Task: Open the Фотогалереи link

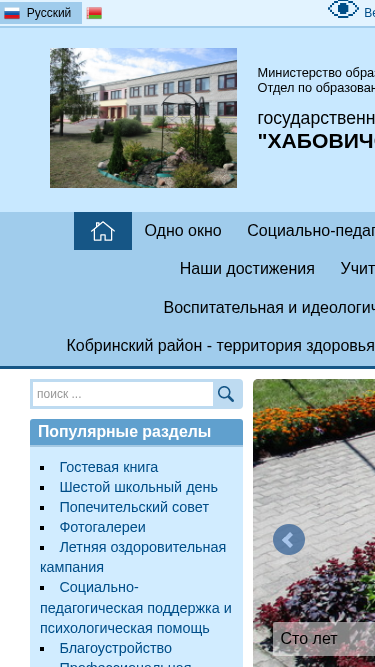Action: (x=102, y=527)
